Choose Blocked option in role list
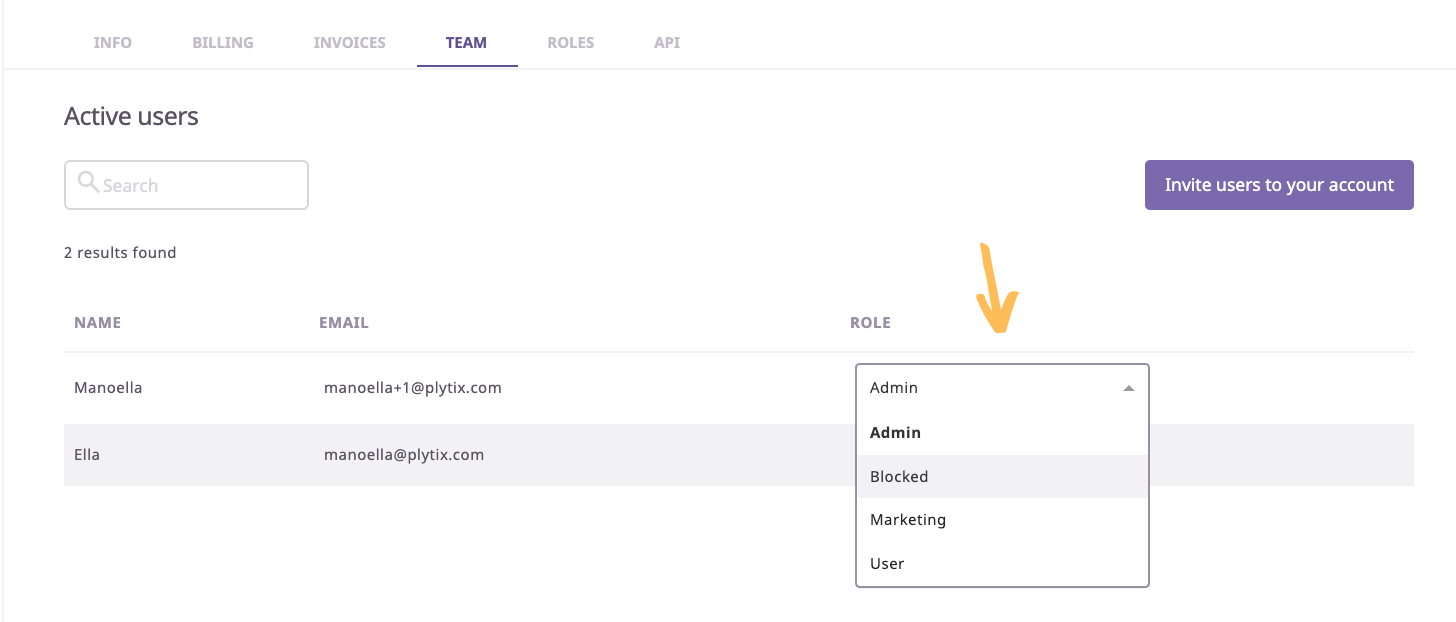This screenshot has height=622, width=1456. (x=1003, y=477)
